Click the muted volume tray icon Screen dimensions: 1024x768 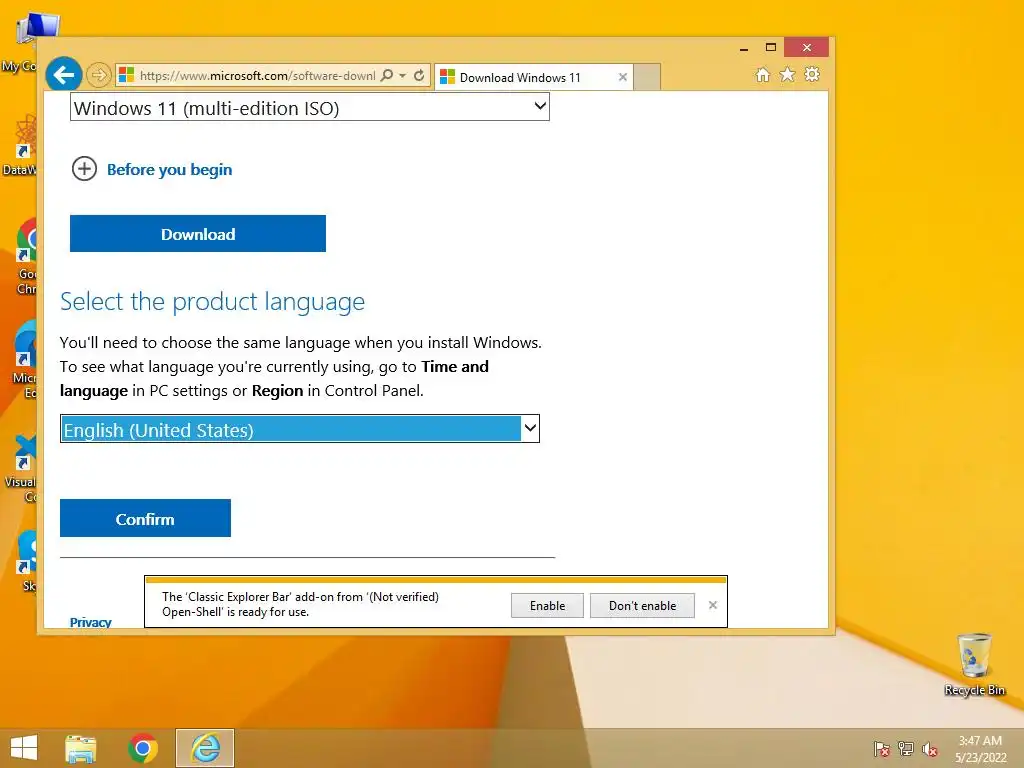(929, 748)
